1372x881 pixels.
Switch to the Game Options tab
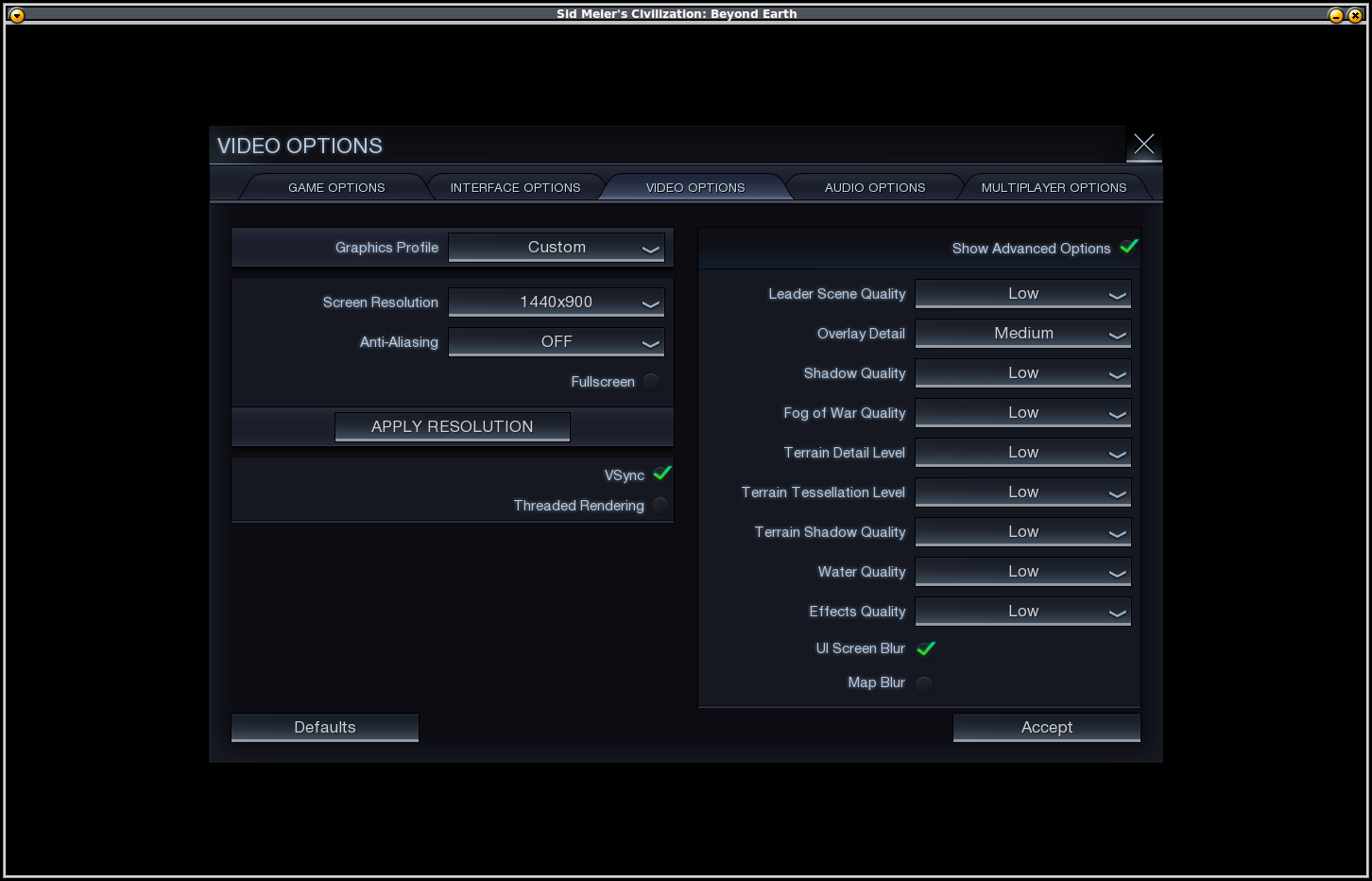[336, 188]
